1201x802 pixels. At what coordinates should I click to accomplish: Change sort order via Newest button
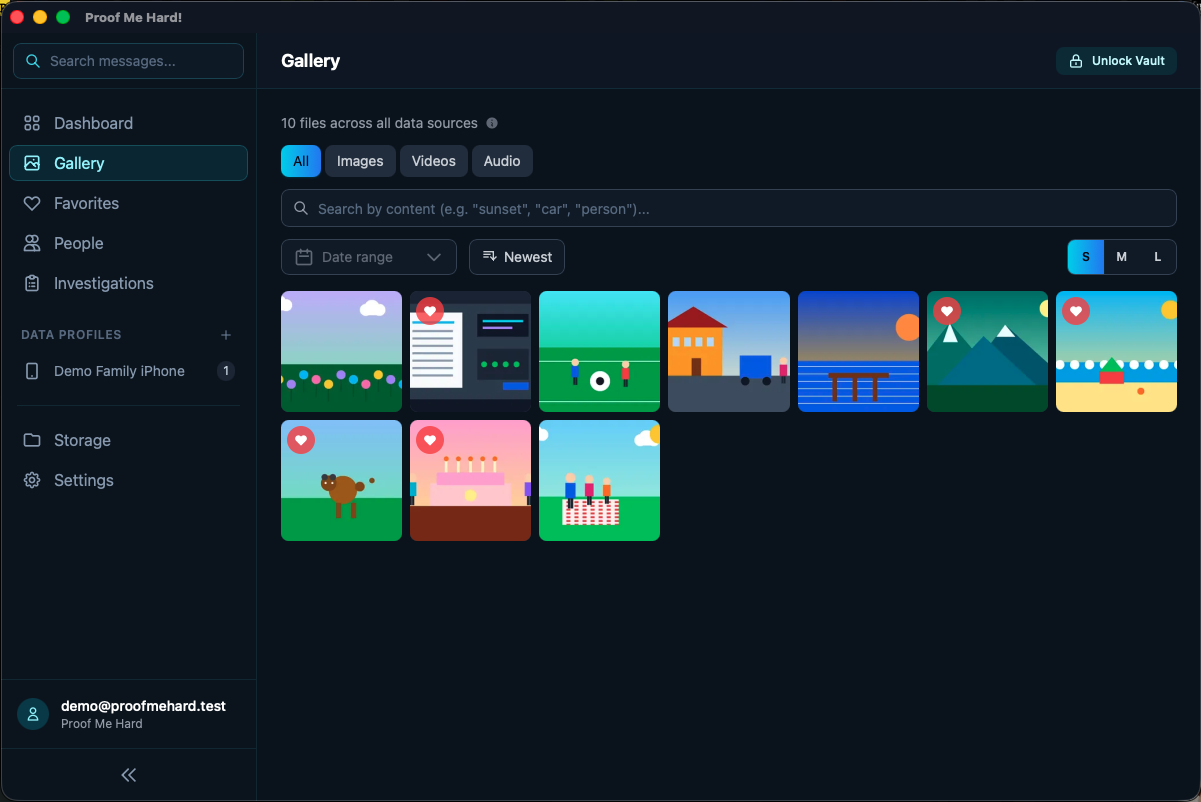(517, 257)
